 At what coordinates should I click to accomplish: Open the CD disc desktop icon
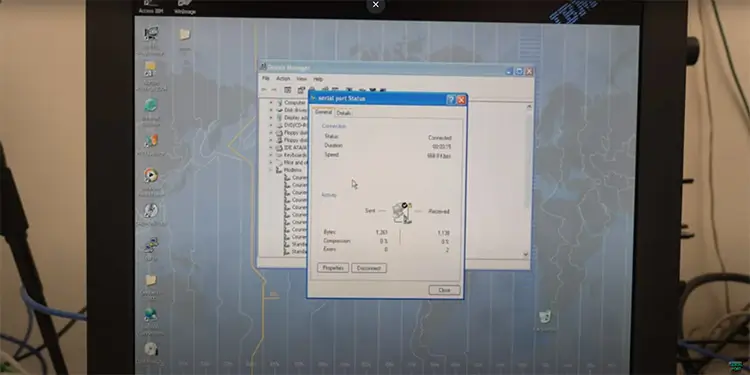click(x=151, y=348)
